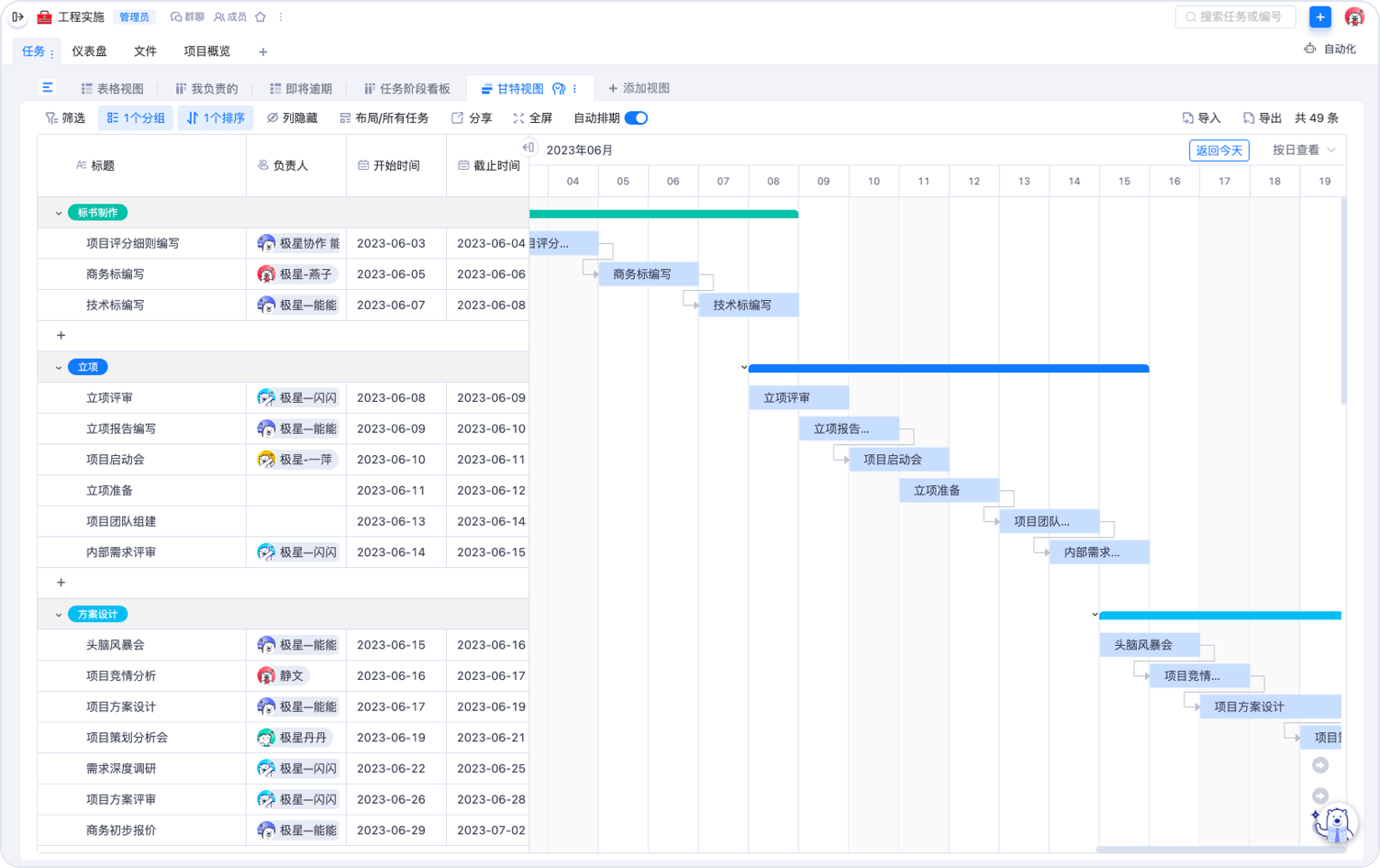Image resolution: width=1380 pixels, height=868 pixels.
Task: Star the 工程实施 project
Action: [x=261, y=17]
